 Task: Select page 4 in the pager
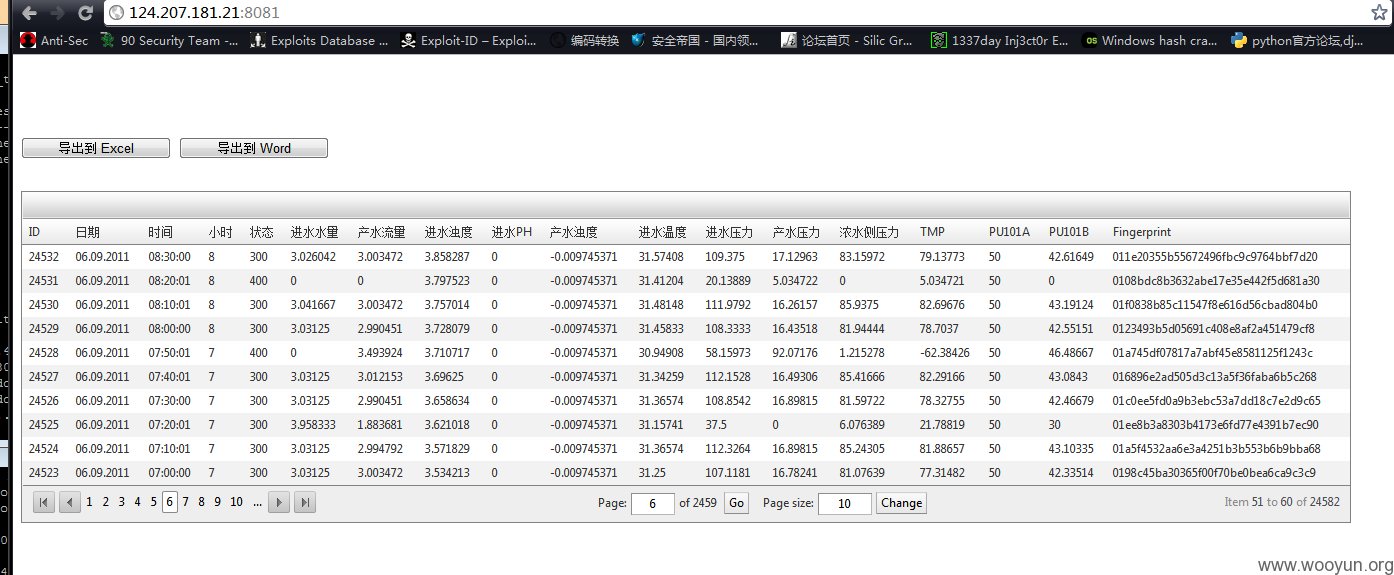click(x=137, y=502)
